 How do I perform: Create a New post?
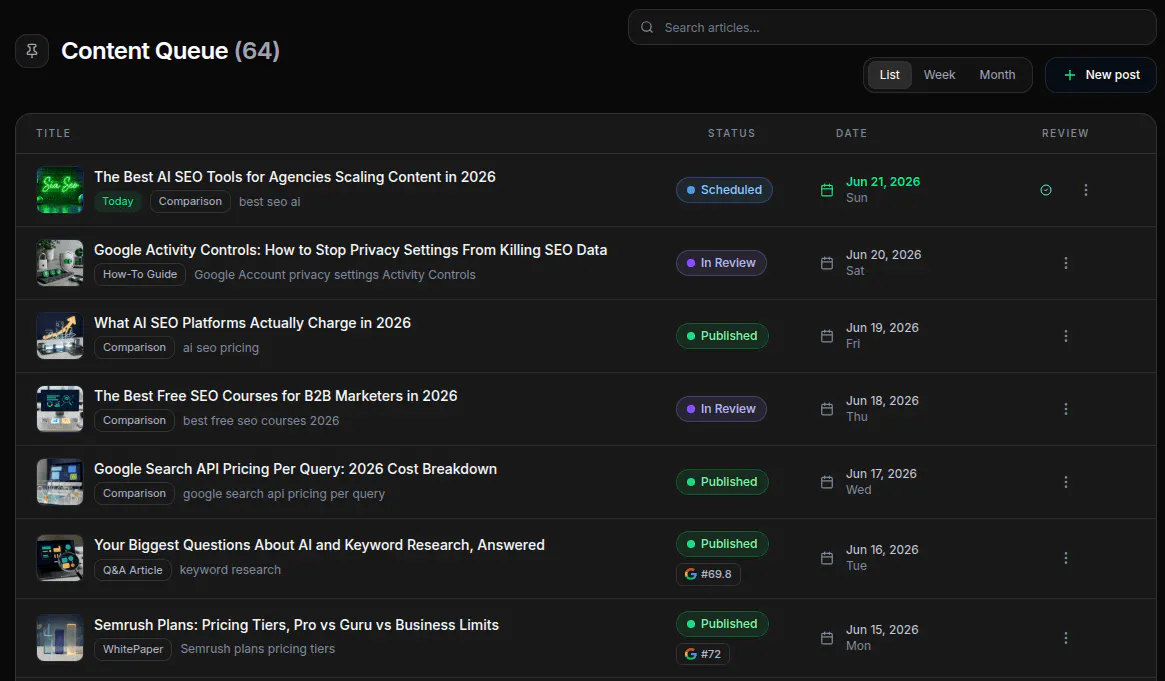[x=1101, y=75]
